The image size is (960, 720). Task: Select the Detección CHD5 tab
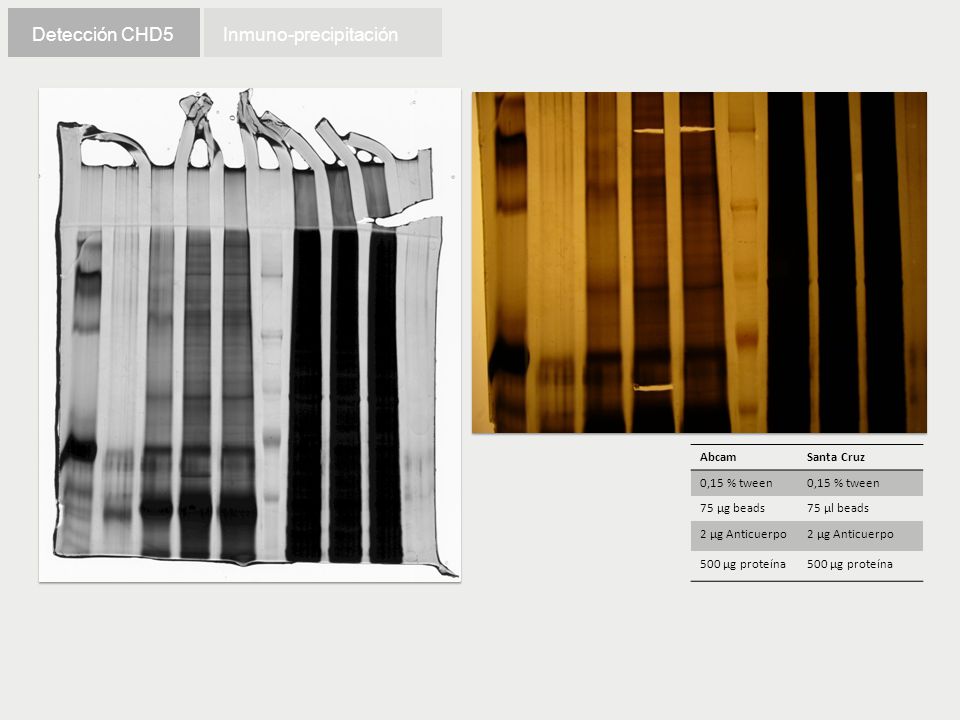(103, 32)
